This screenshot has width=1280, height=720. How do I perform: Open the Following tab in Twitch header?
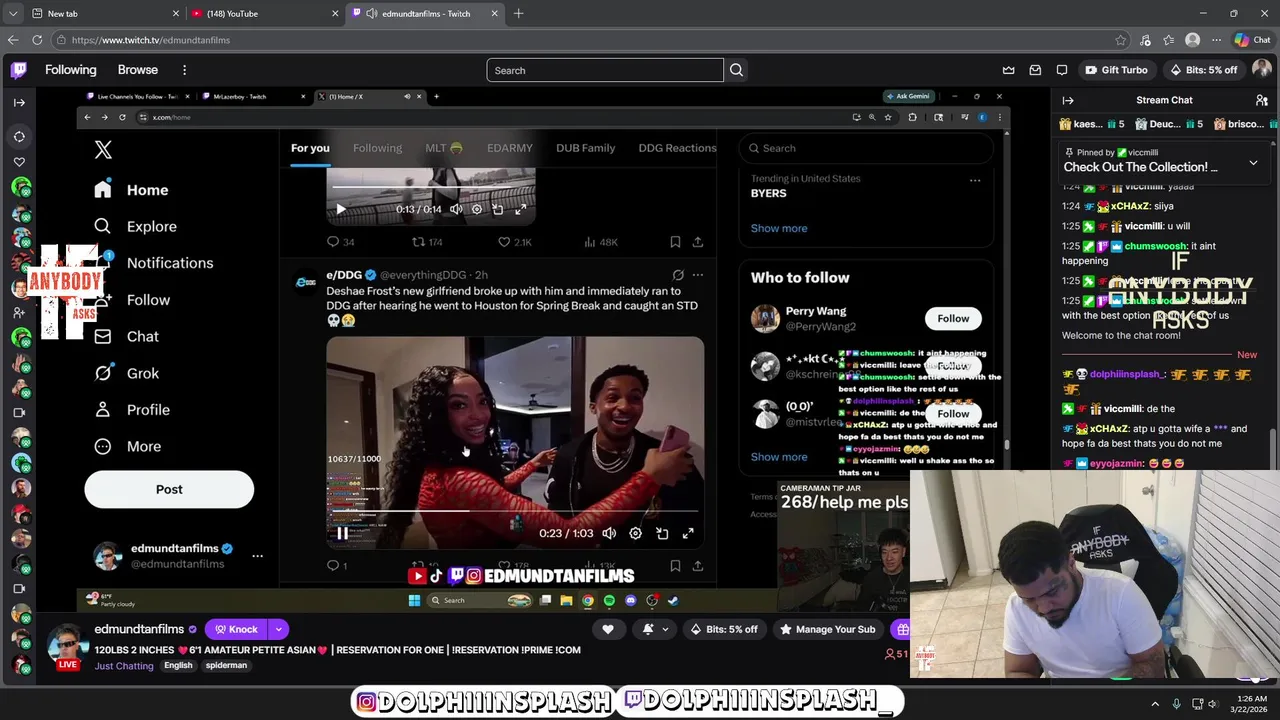click(x=71, y=70)
